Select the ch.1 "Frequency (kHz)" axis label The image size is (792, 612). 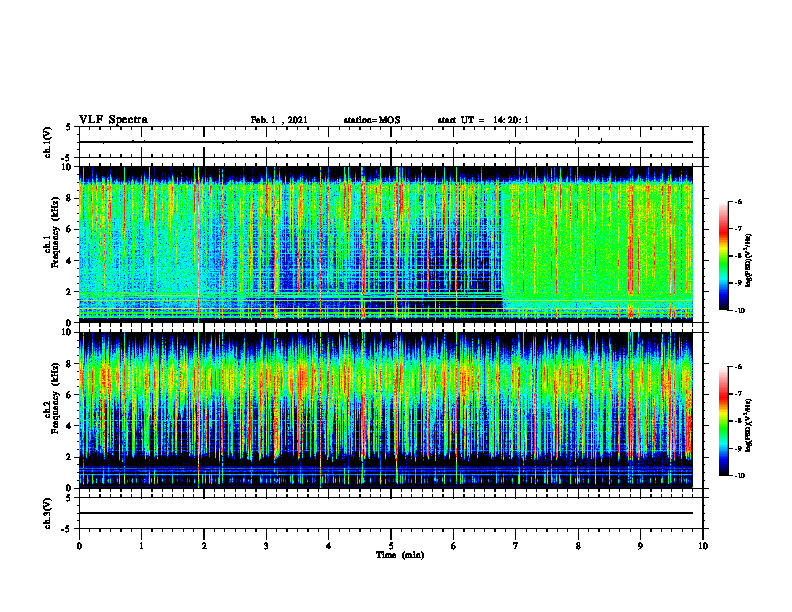click(55, 232)
